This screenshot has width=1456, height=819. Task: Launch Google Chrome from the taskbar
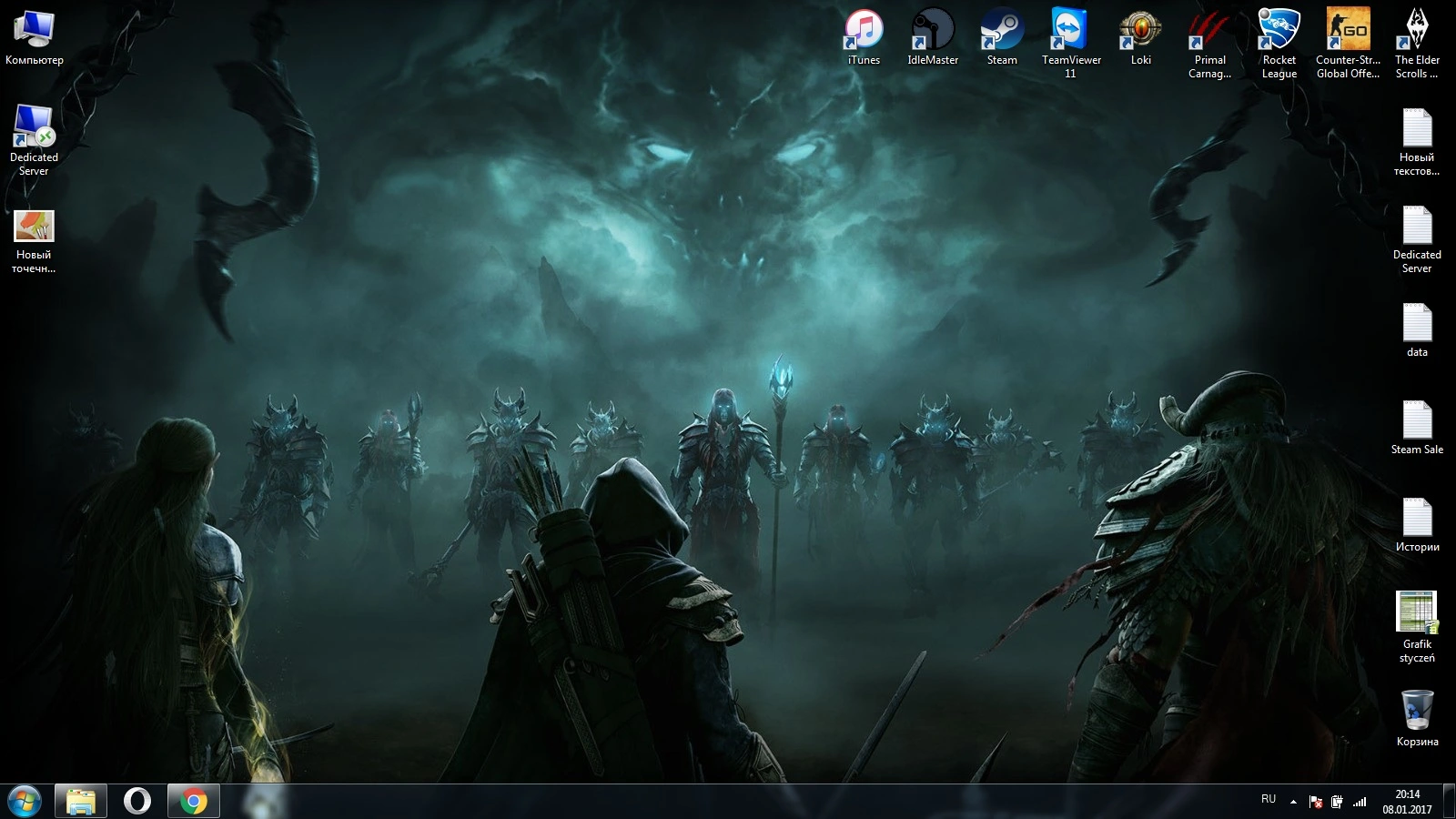(x=193, y=801)
